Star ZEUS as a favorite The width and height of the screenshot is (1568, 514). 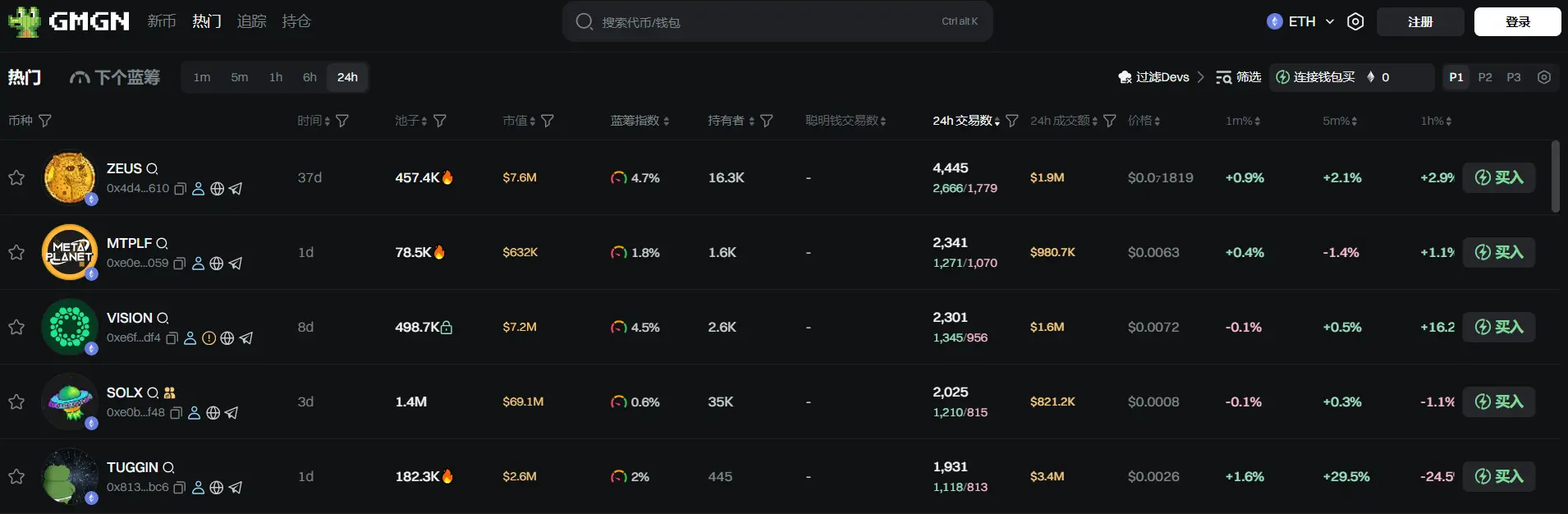(16, 177)
